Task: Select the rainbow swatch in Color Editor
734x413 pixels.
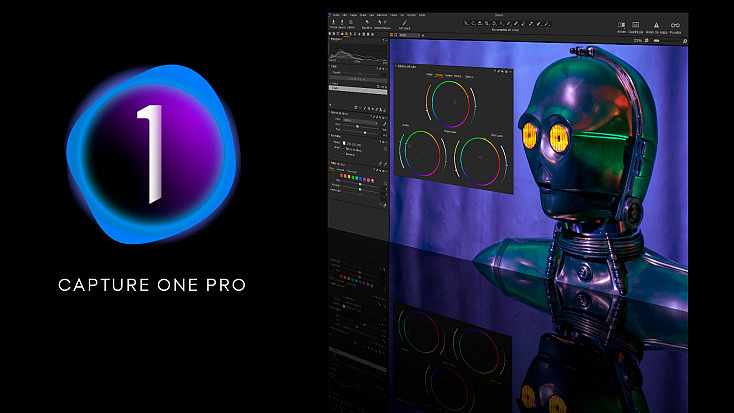Action: [x=372, y=180]
